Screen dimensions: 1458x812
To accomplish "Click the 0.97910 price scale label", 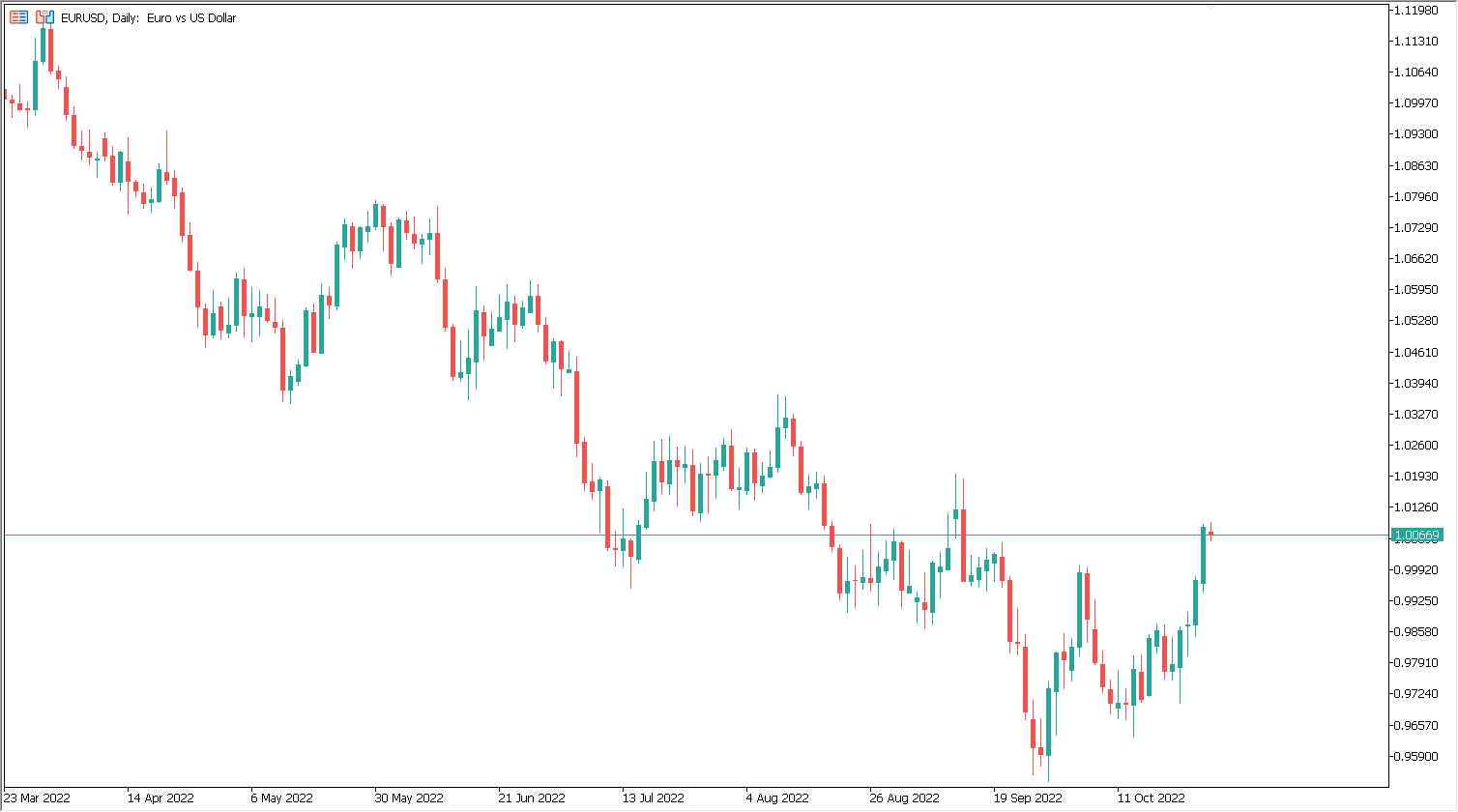I will tap(1417, 662).
